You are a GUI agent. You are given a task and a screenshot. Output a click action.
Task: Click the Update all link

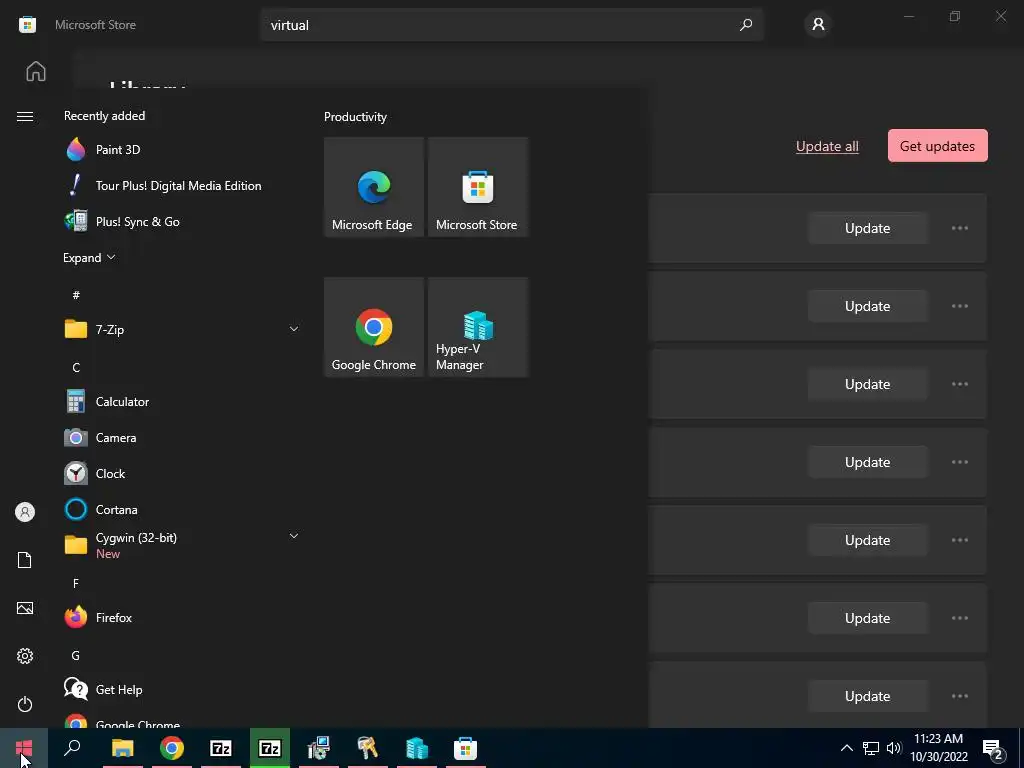pos(827,146)
